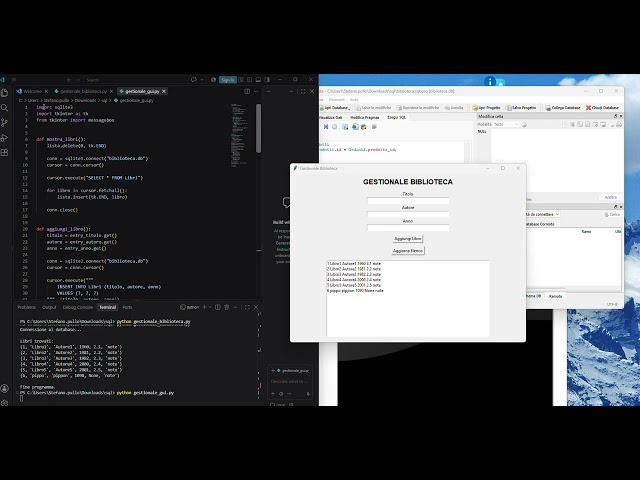Click the Aggiorna Elenco button

tap(408, 251)
